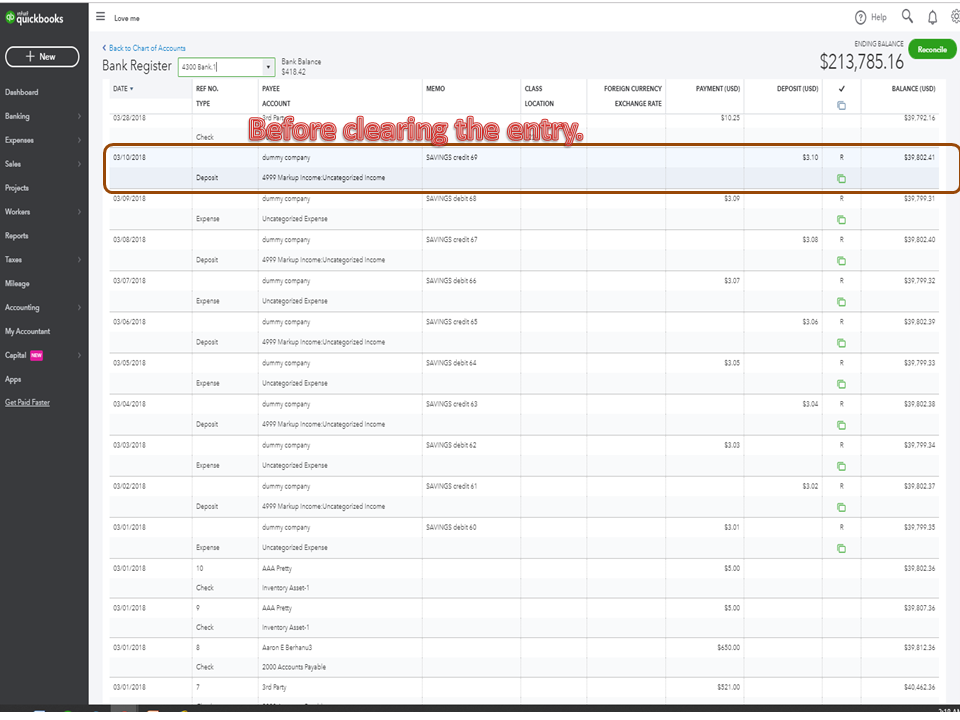This screenshot has width=960, height=720.
Task: Click the DEPOSIT (USD) column header
Action: coord(797,89)
